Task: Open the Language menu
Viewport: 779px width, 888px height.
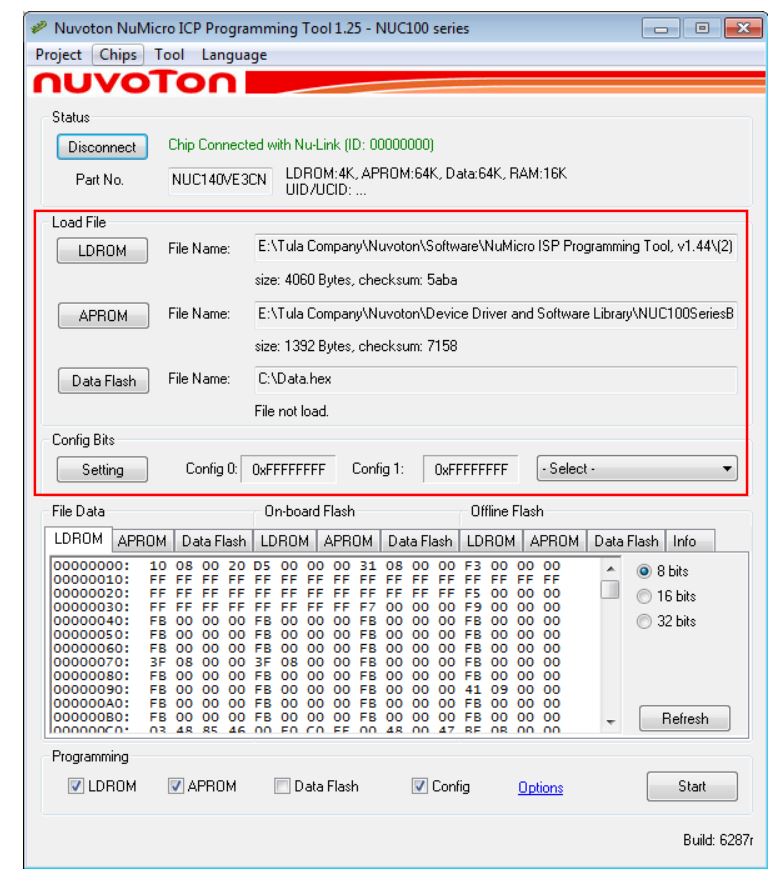Action: pyautogui.click(x=234, y=55)
